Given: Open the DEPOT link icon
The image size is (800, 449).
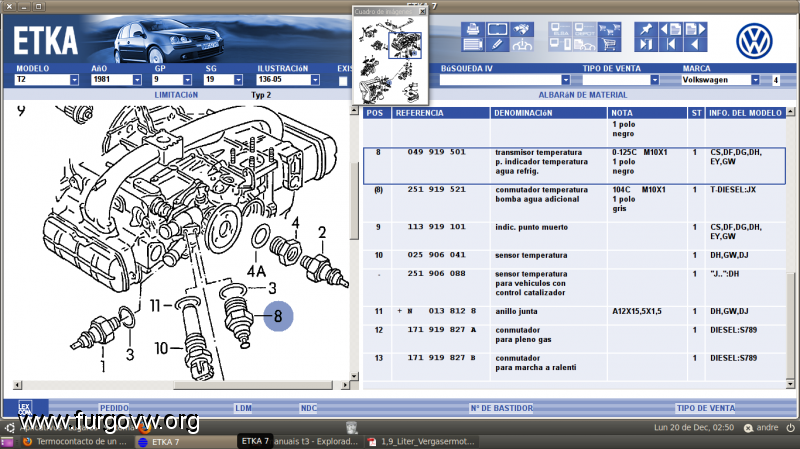Looking at the screenshot, I should [x=585, y=29].
